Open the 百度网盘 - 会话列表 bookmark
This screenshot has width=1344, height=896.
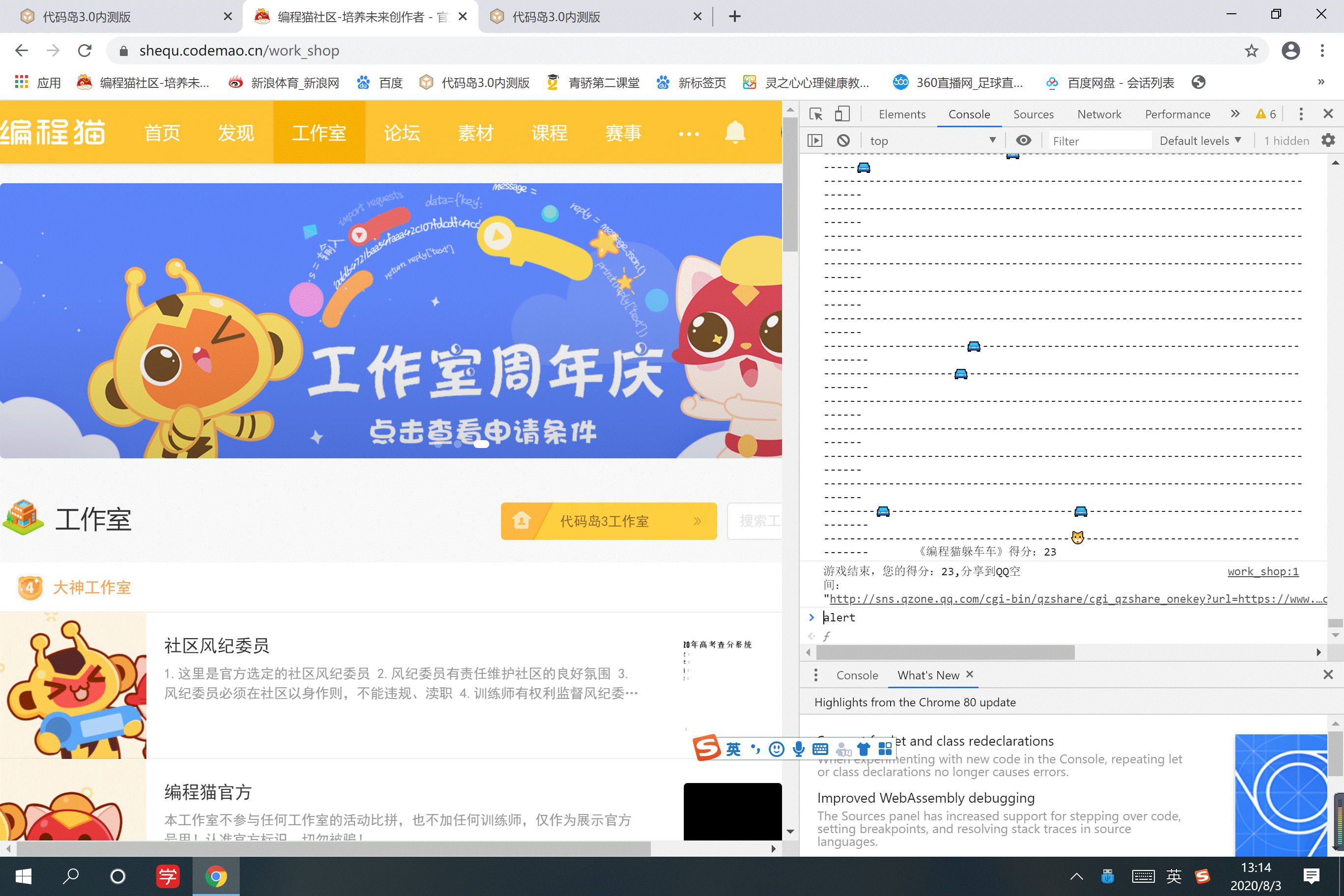click(x=1110, y=83)
